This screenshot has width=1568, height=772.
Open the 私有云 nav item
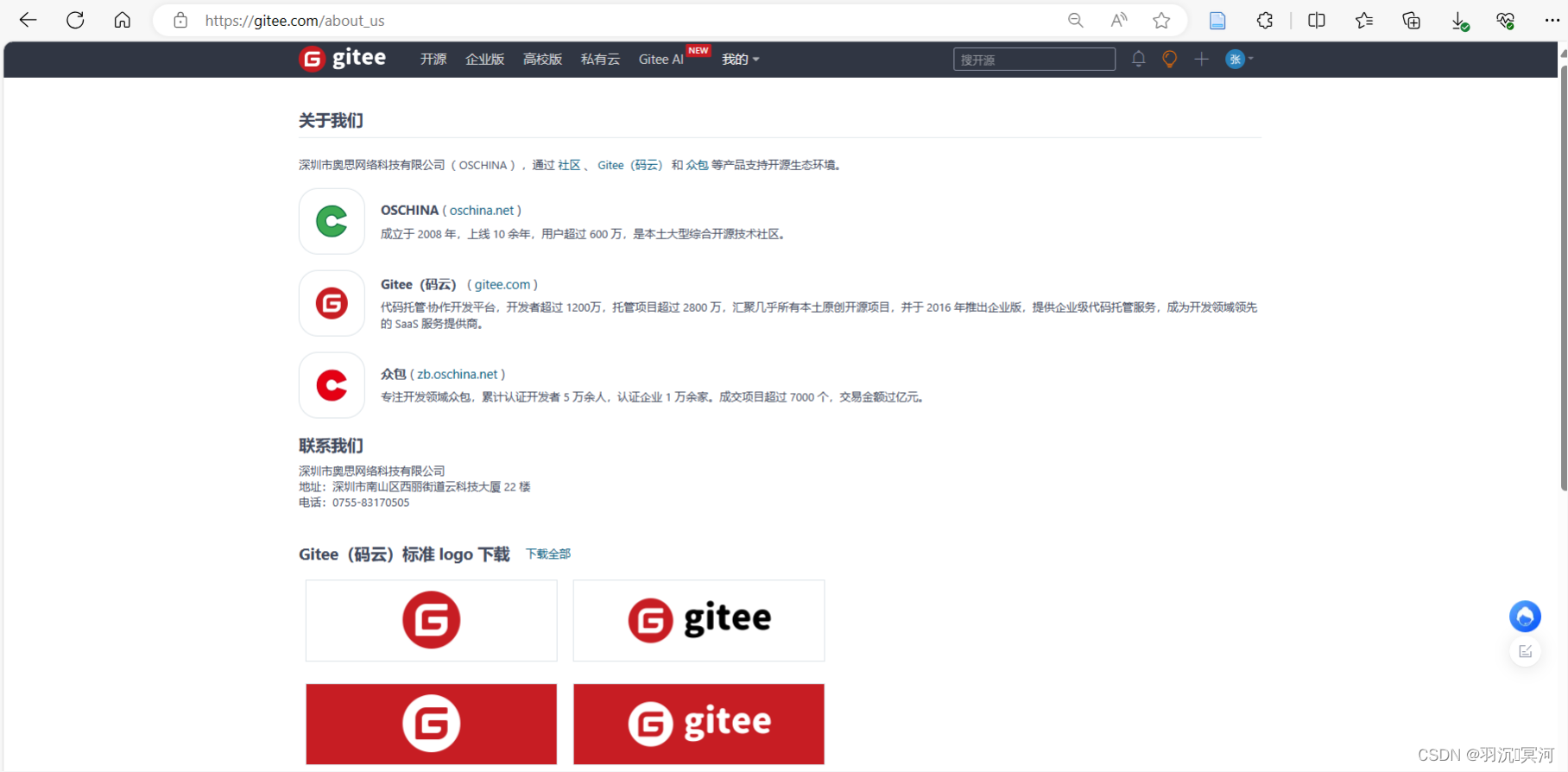[600, 59]
